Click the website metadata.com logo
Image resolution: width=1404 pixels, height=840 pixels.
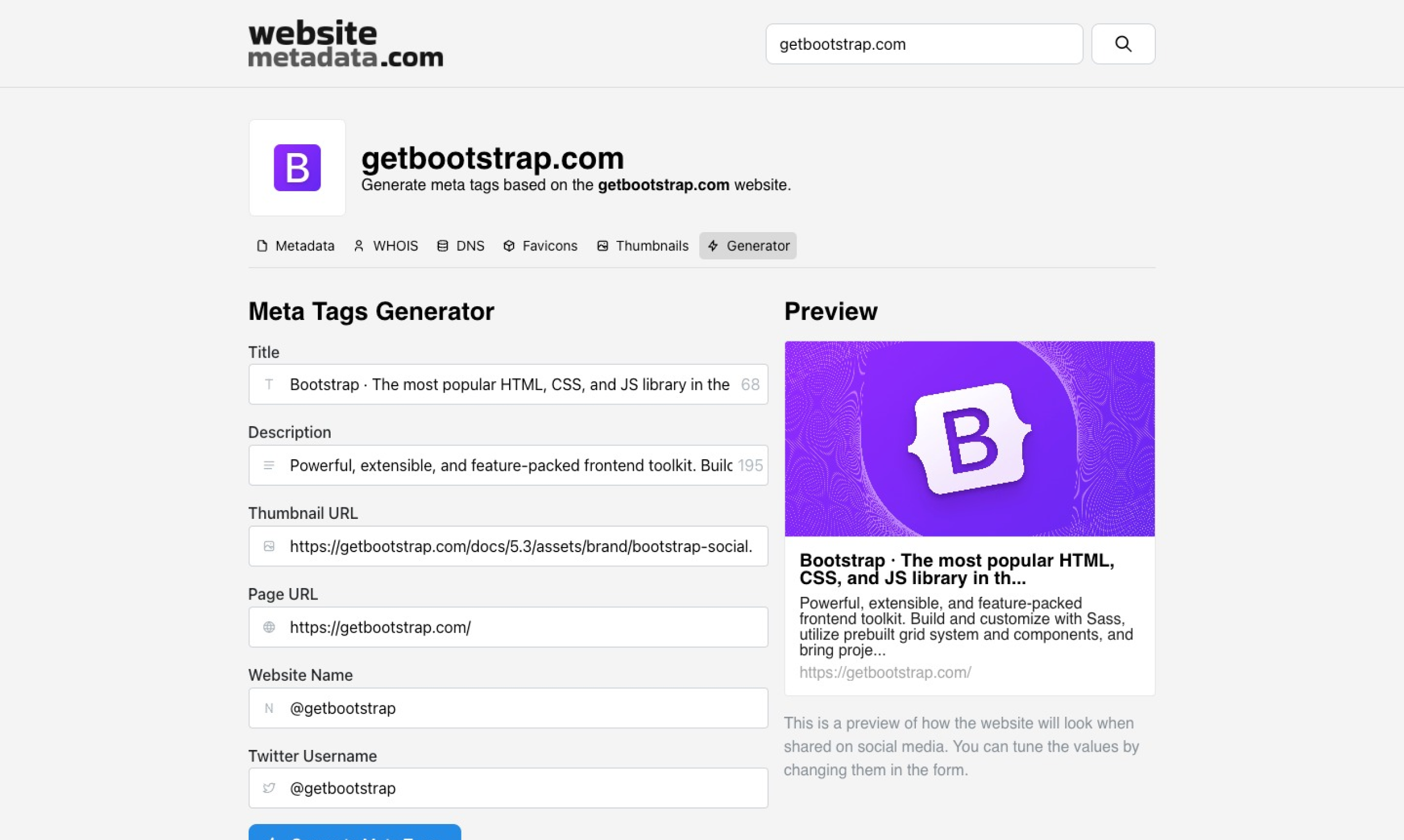[x=345, y=44]
